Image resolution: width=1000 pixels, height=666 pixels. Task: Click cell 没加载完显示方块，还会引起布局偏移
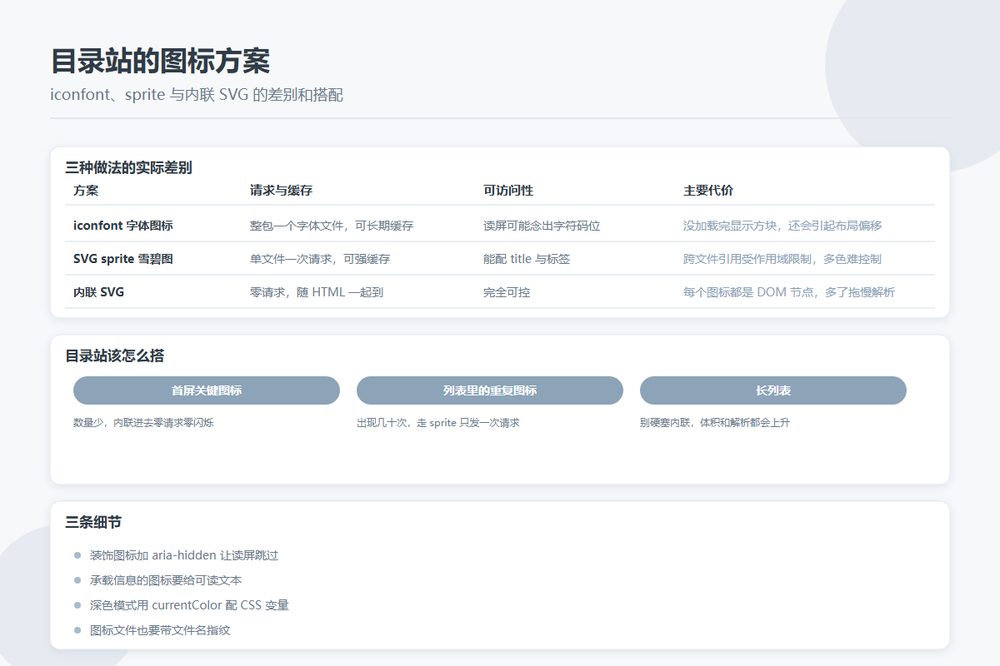(783, 226)
